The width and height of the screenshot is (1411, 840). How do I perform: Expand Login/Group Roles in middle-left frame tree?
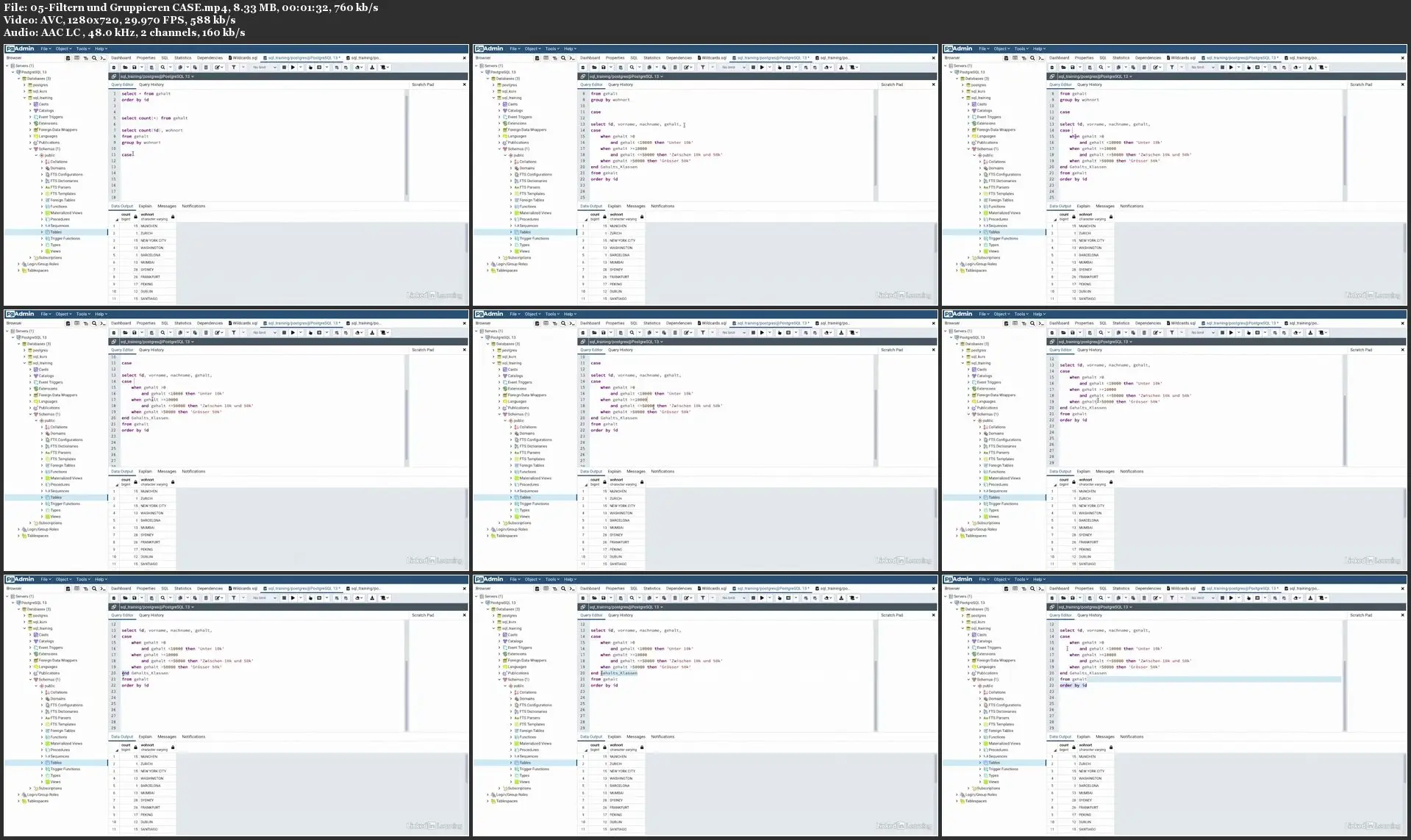click(19, 529)
